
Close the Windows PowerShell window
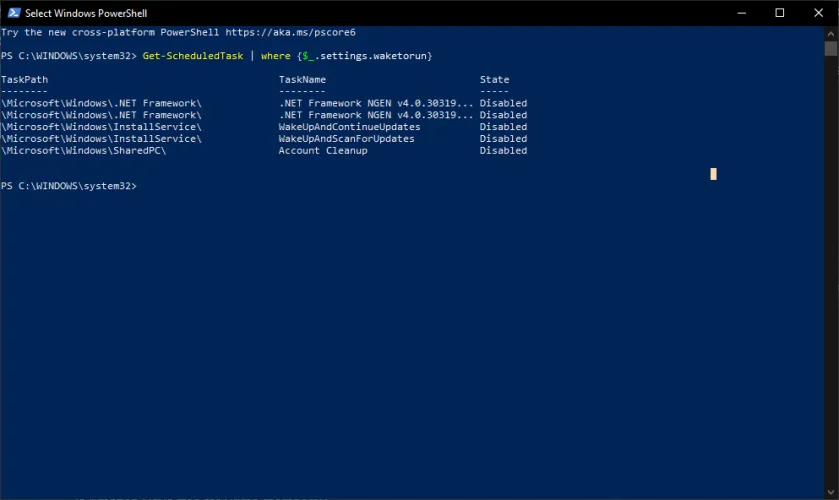pos(818,12)
